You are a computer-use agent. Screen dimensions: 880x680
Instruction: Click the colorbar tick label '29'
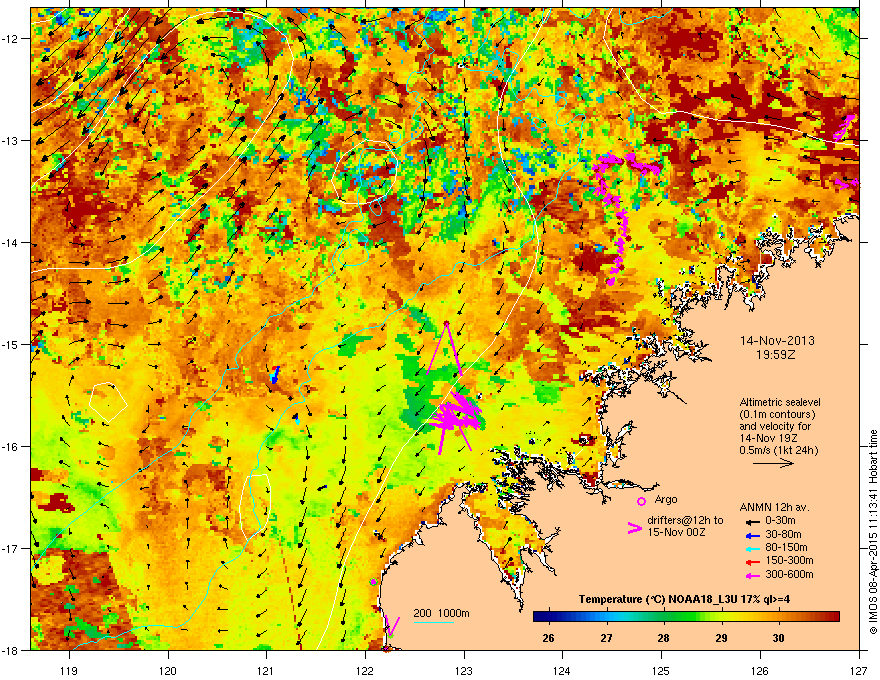721,638
